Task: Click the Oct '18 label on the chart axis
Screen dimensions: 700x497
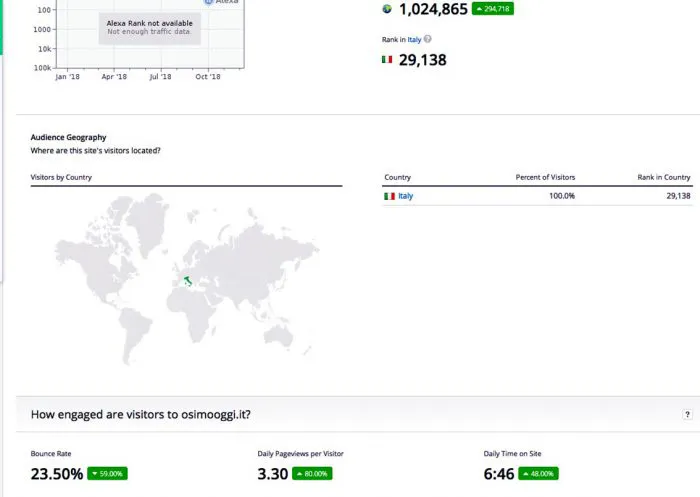Action: (x=208, y=76)
